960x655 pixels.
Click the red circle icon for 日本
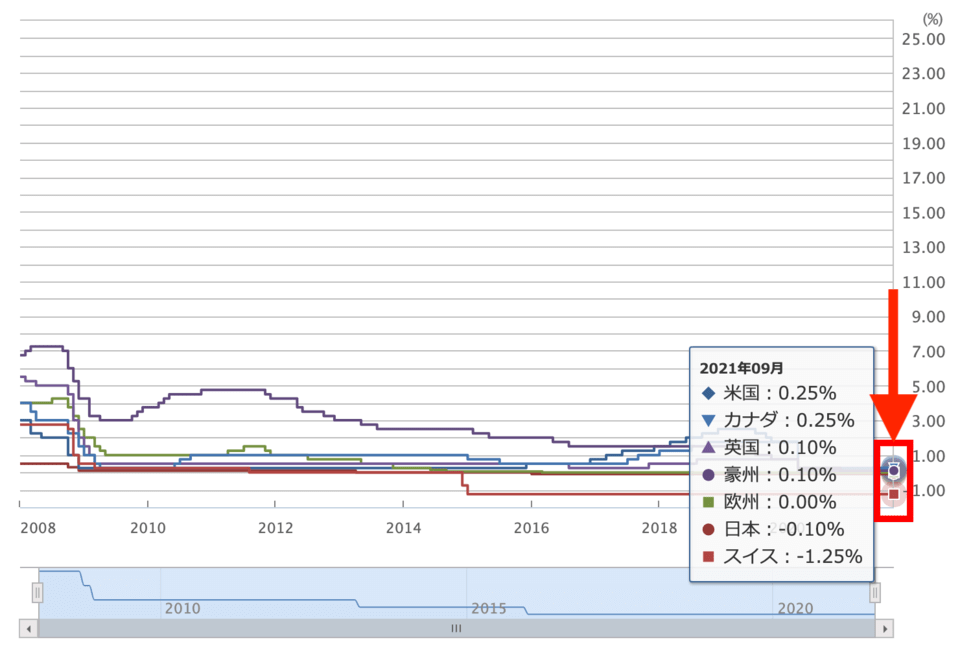point(708,529)
